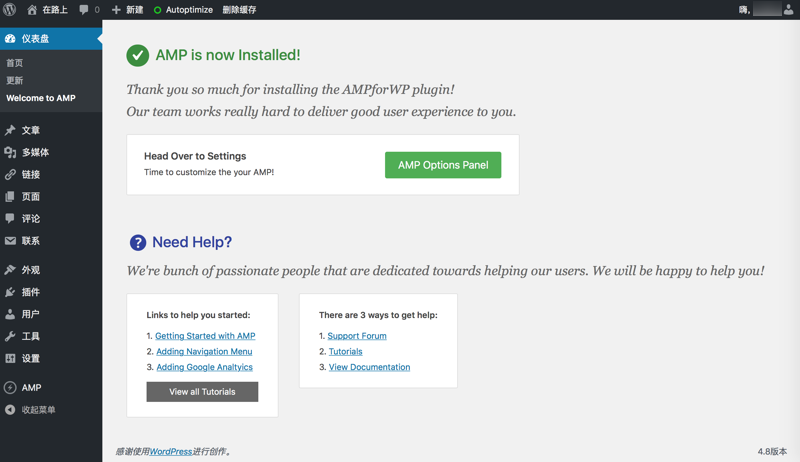The height and width of the screenshot is (462, 800).
Task: Open the 评论 comments menu label
Action: [31, 218]
